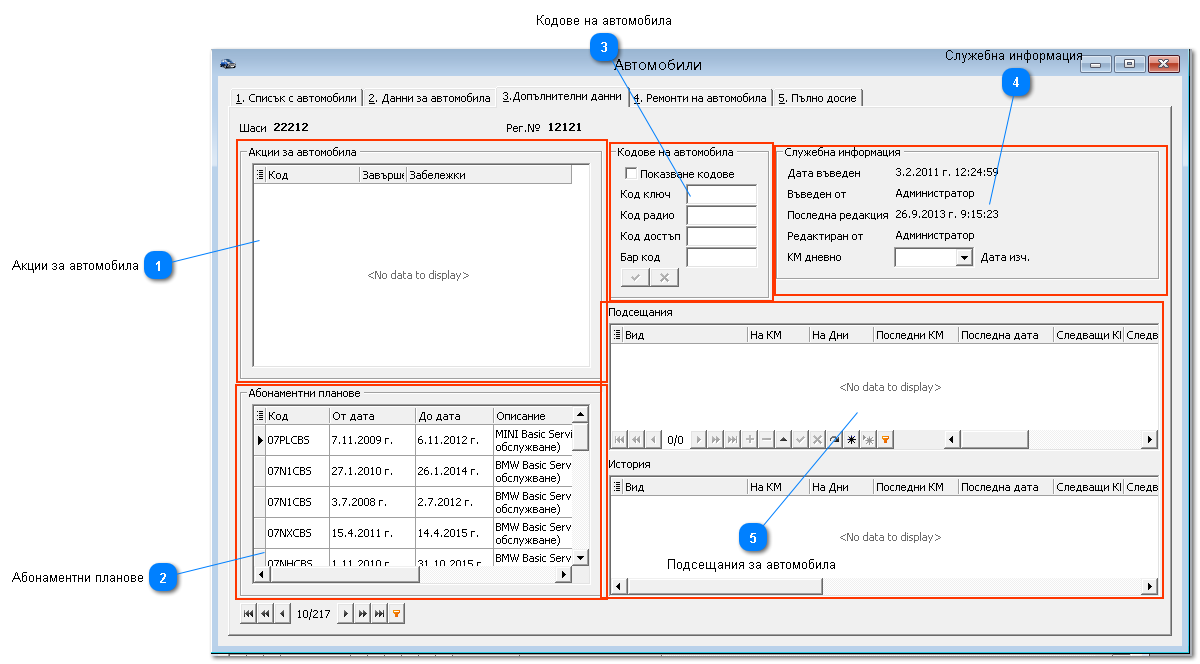Click the horizontal scrollbar thumb of Абонаментни планове grid
Viewport: 1200px width, 664px height.
pos(345,574)
